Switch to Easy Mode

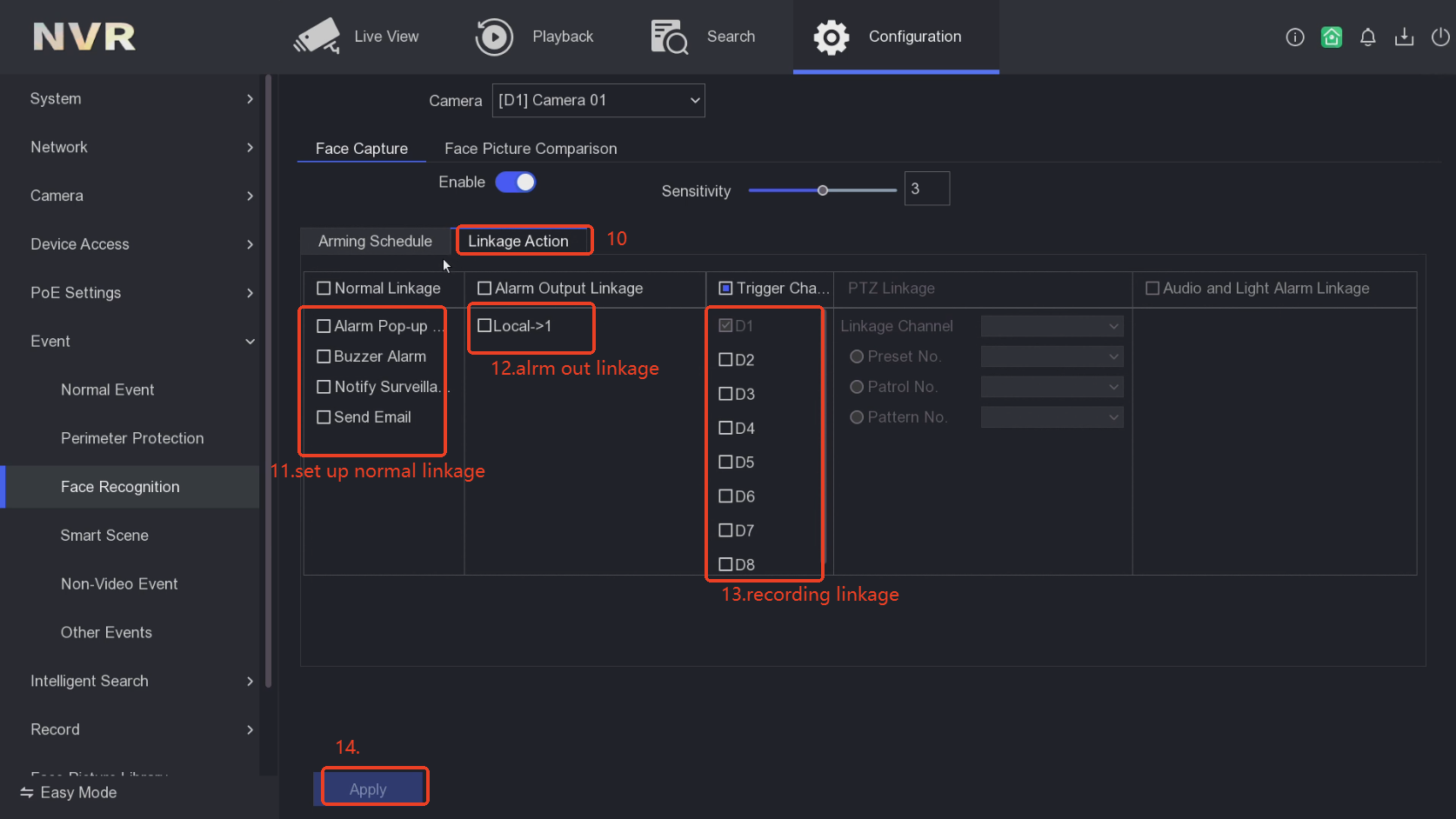70,792
